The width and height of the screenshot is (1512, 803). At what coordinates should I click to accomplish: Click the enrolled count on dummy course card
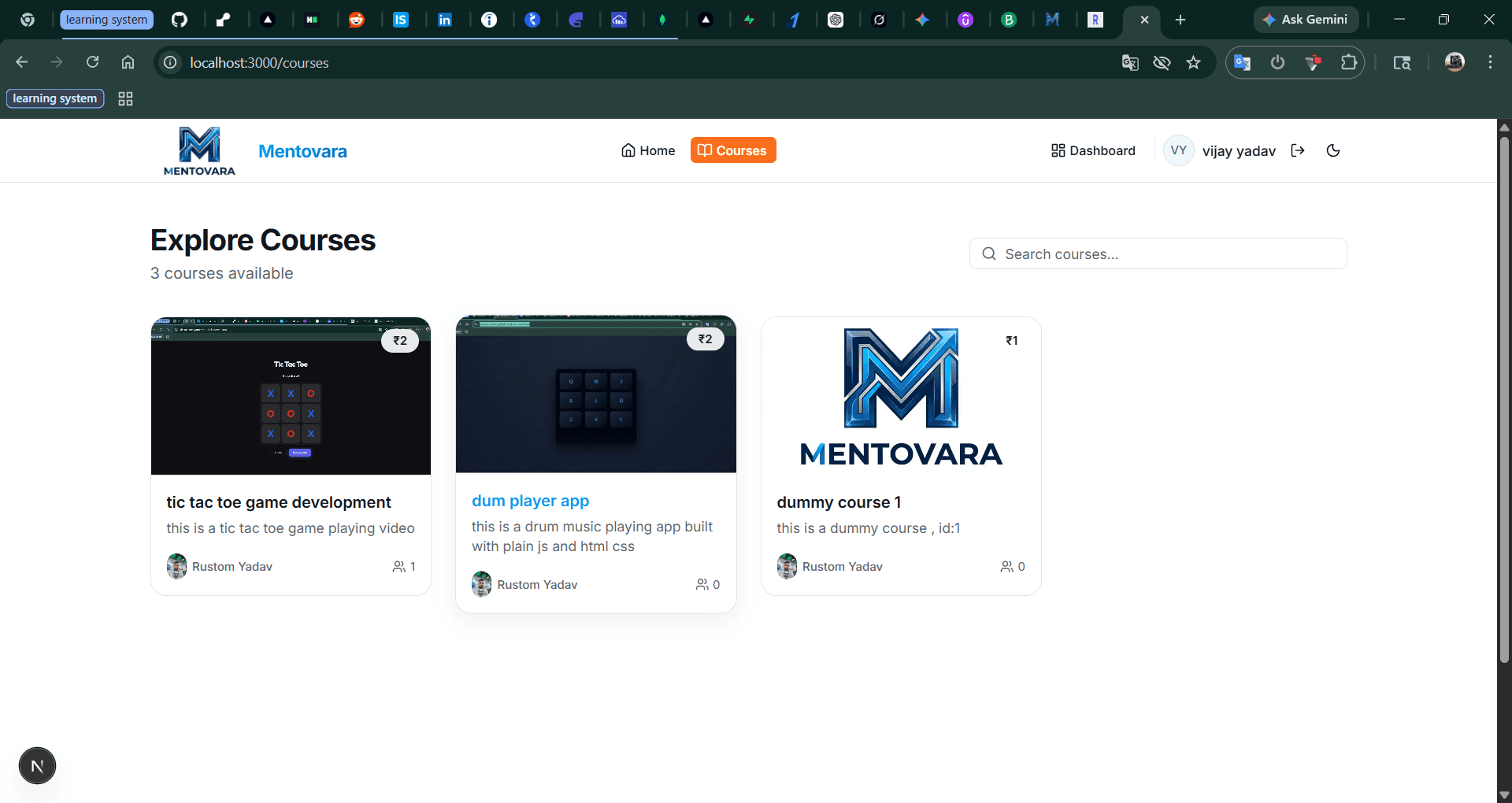coord(1013,567)
